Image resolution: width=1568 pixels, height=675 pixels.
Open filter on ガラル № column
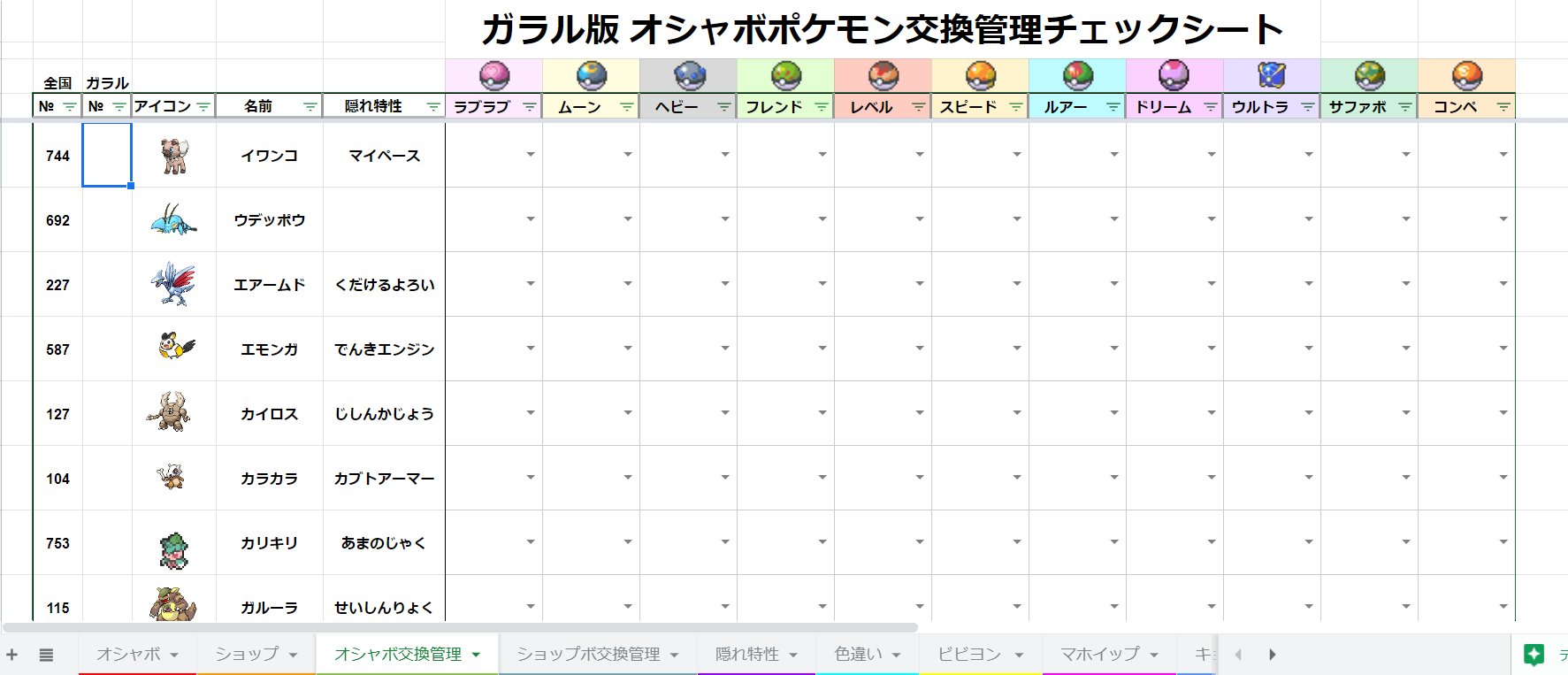pos(119,107)
